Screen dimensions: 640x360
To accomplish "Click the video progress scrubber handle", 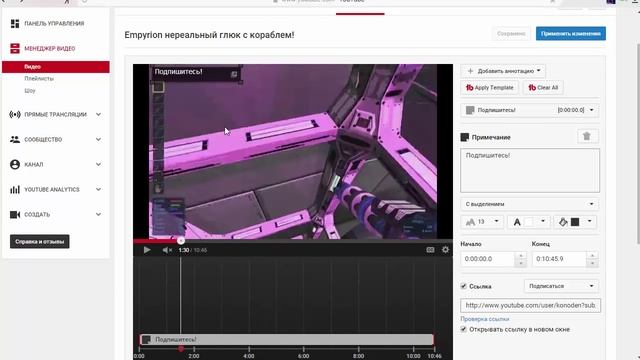I will pyautogui.click(x=181, y=241).
